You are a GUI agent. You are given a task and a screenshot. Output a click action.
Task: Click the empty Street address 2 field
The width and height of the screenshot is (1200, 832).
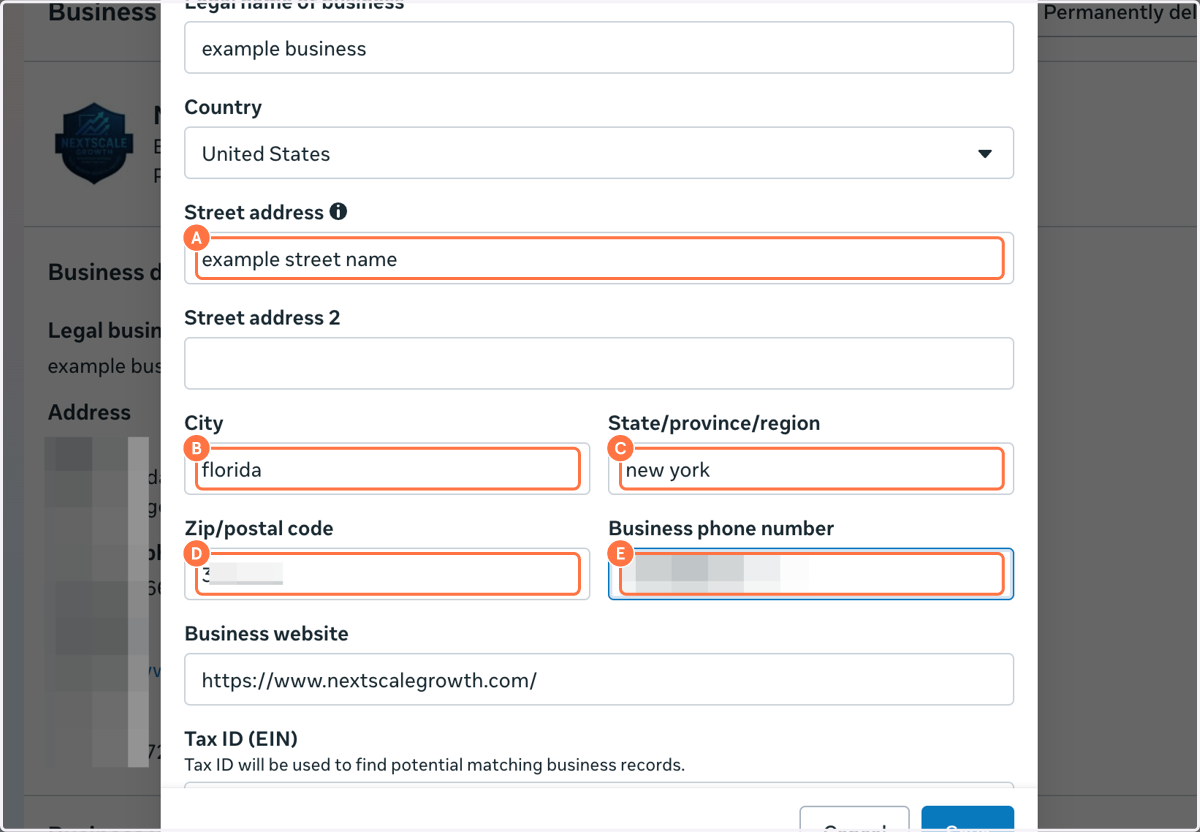[599, 363]
